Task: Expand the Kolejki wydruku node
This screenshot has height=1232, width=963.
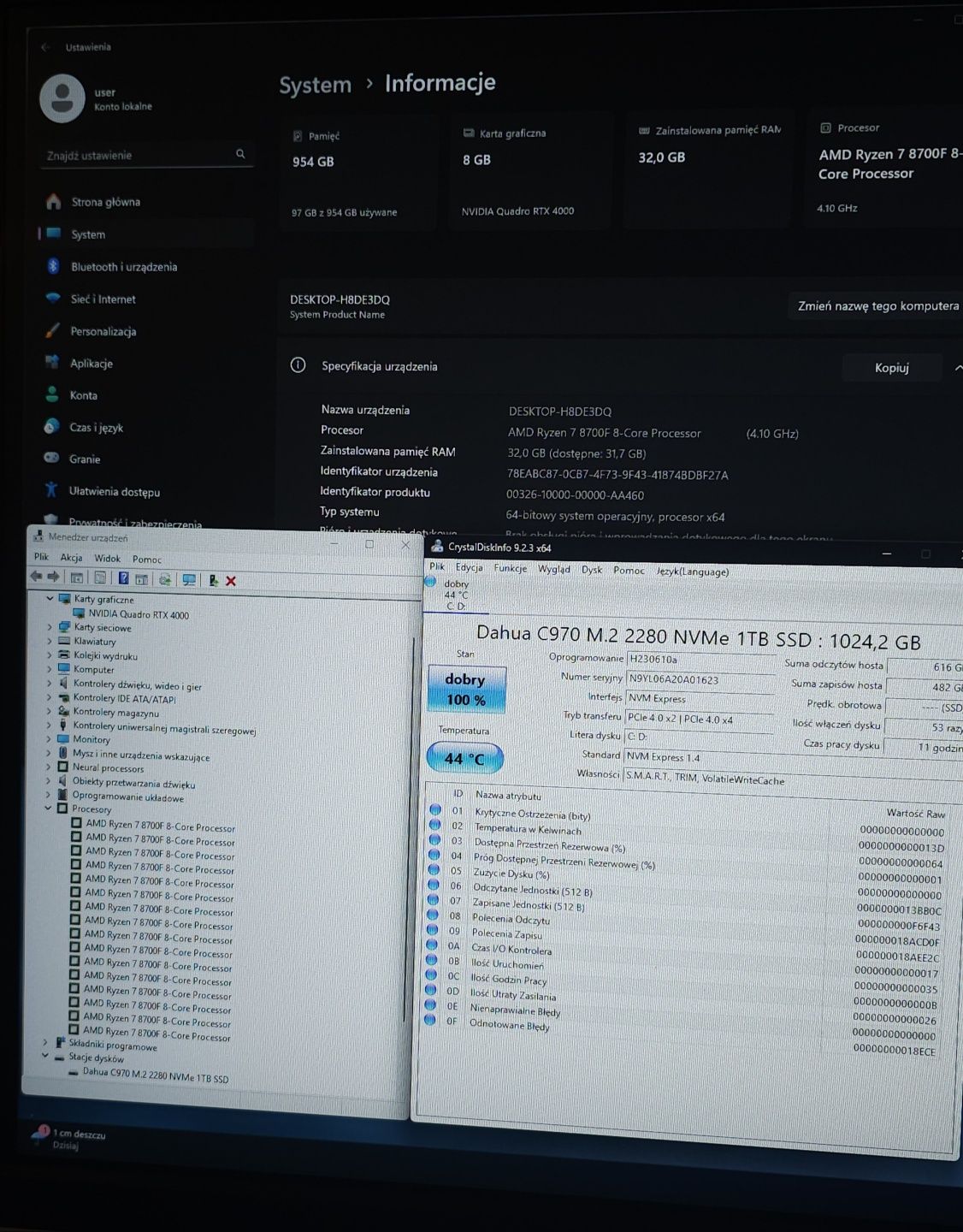Action: [50, 655]
